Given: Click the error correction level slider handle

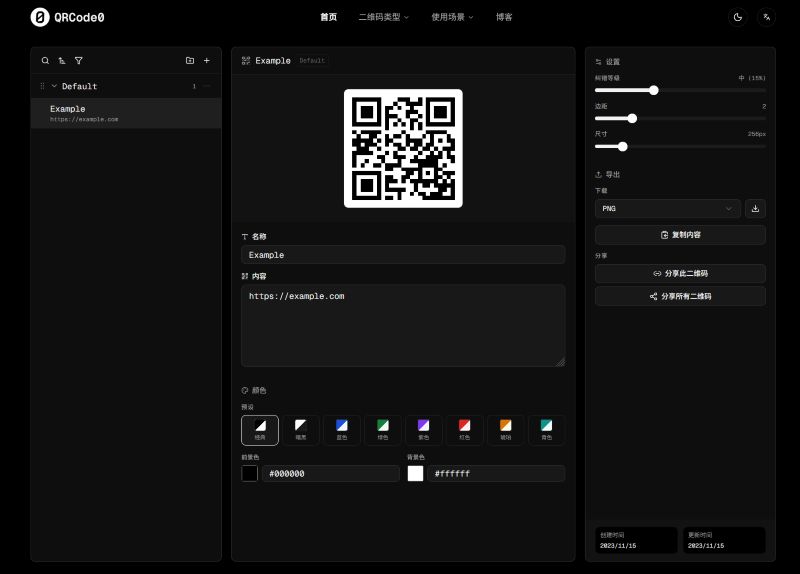Looking at the screenshot, I should pyautogui.click(x=654, y=90).
